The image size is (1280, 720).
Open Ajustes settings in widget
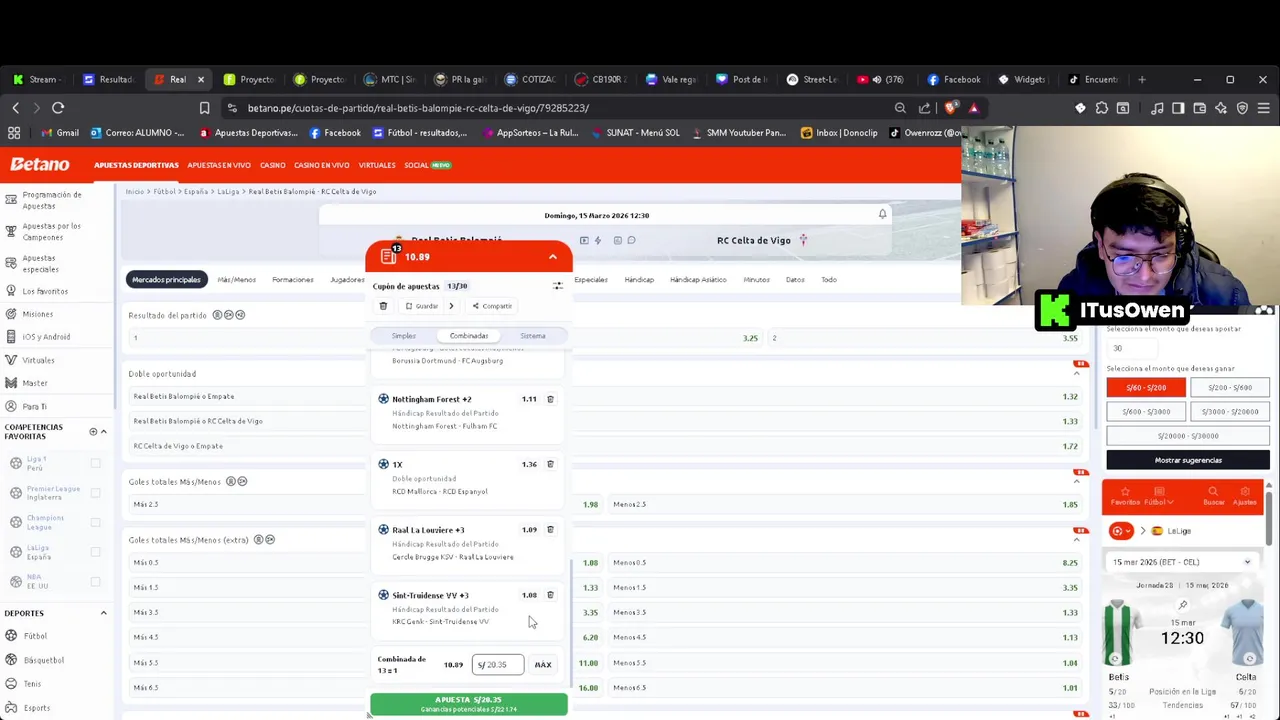coord(1245,496)
